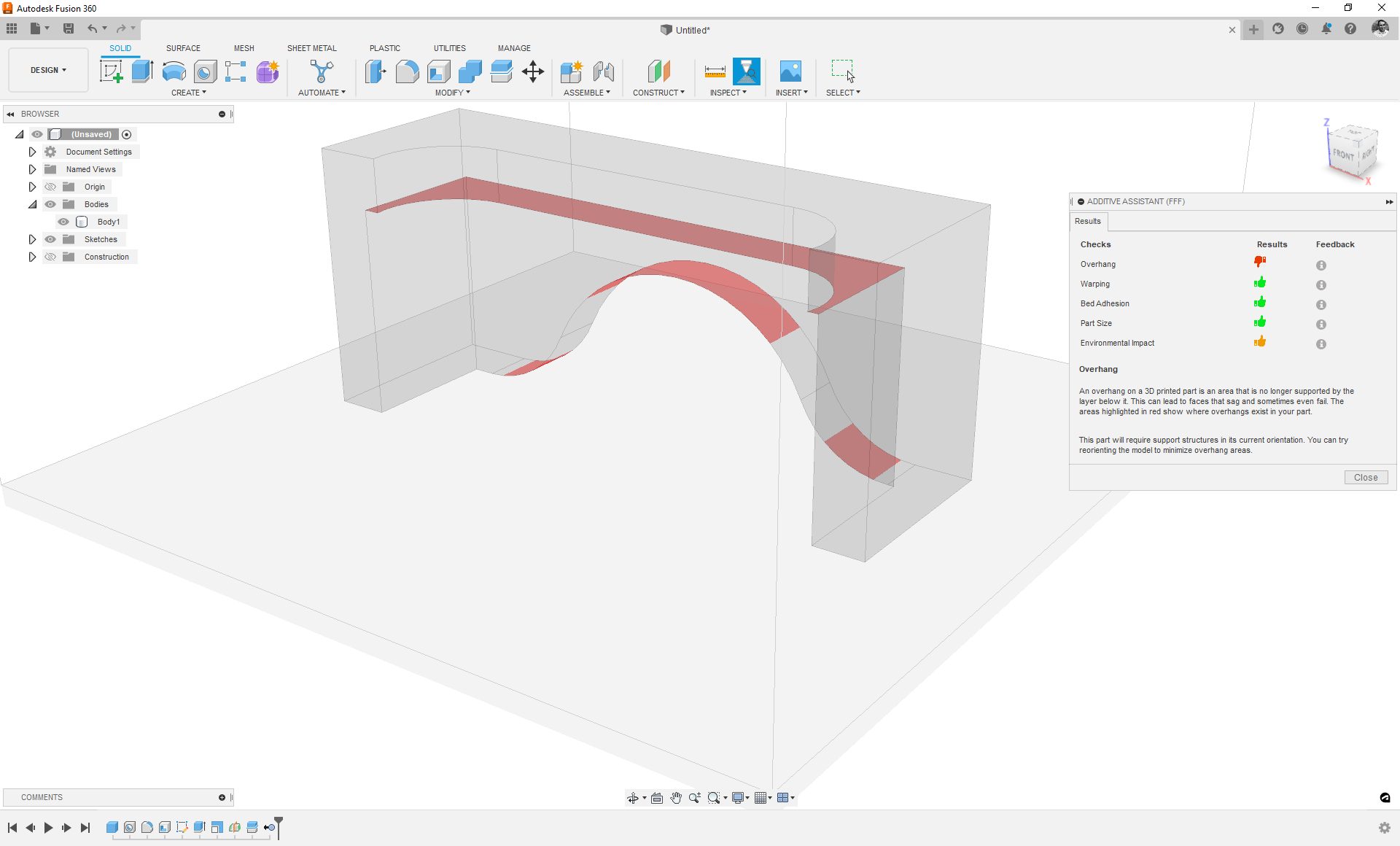1400x846 pixels.
Task: Select the Pan tool in navigation bar
Action: point(675,797)
